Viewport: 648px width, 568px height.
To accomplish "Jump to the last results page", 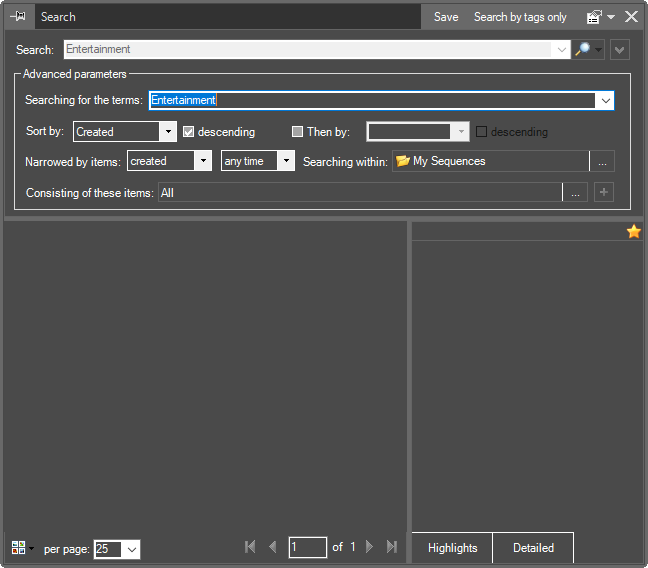I will [x=392, y=547].
